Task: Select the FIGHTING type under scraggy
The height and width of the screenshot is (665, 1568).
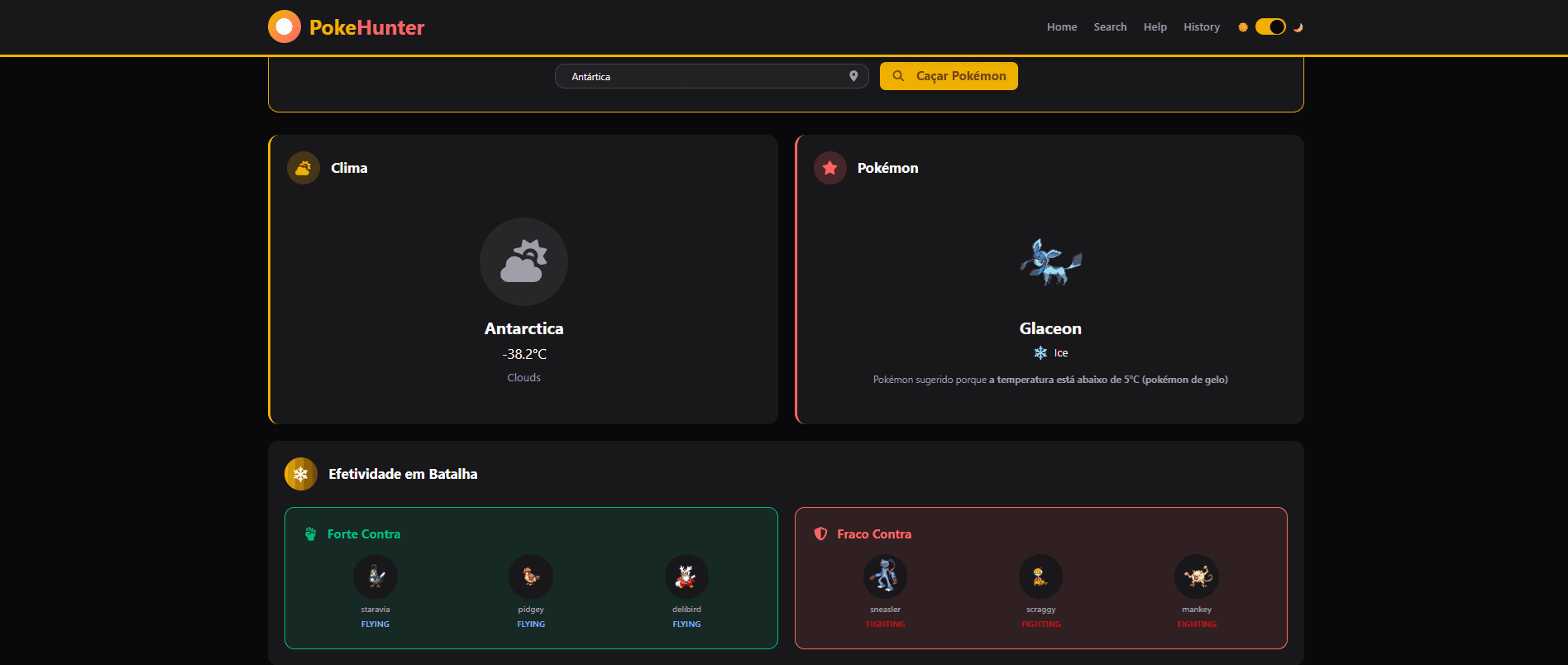Action: (x=1040, y=624)
